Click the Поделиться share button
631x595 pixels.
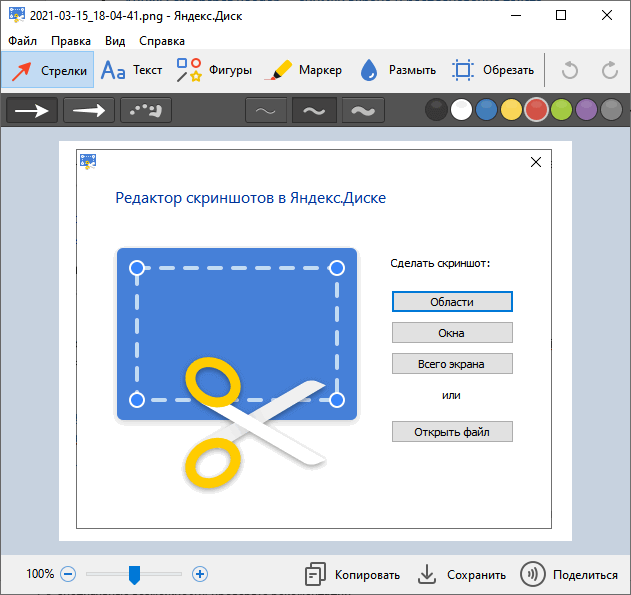tap(569, 574)
